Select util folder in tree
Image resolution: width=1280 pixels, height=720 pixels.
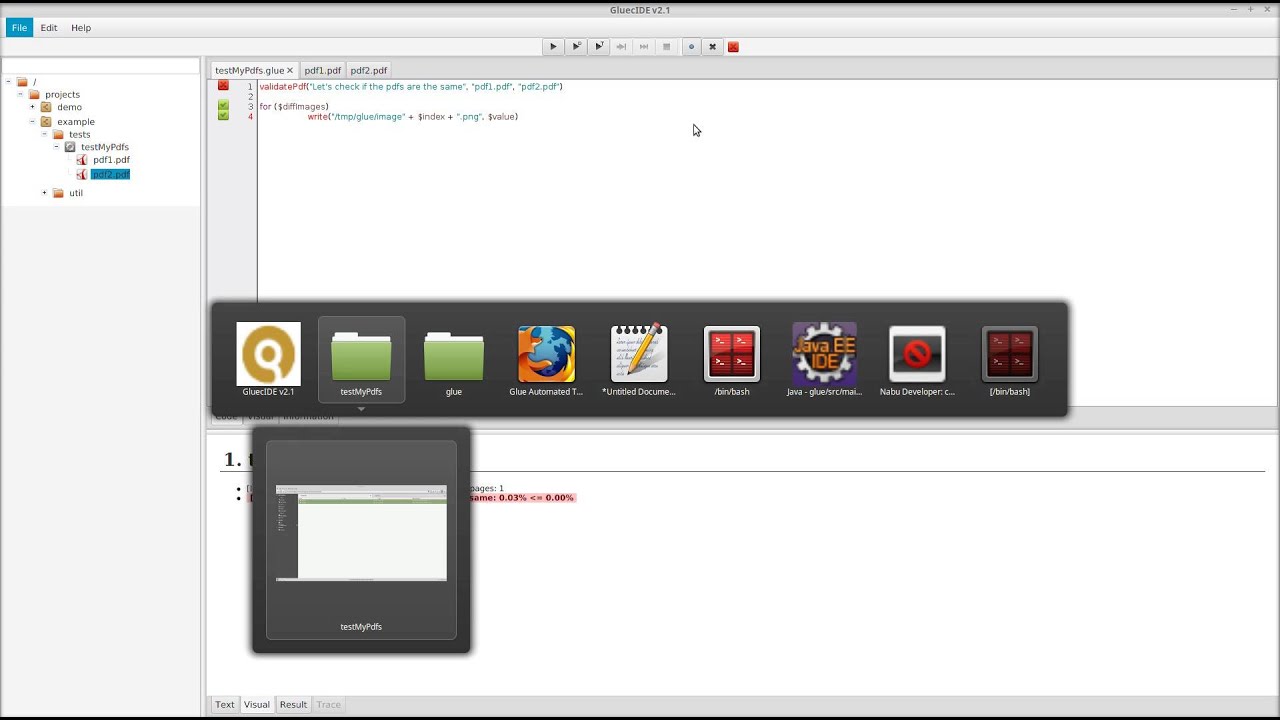coord(76,193)
